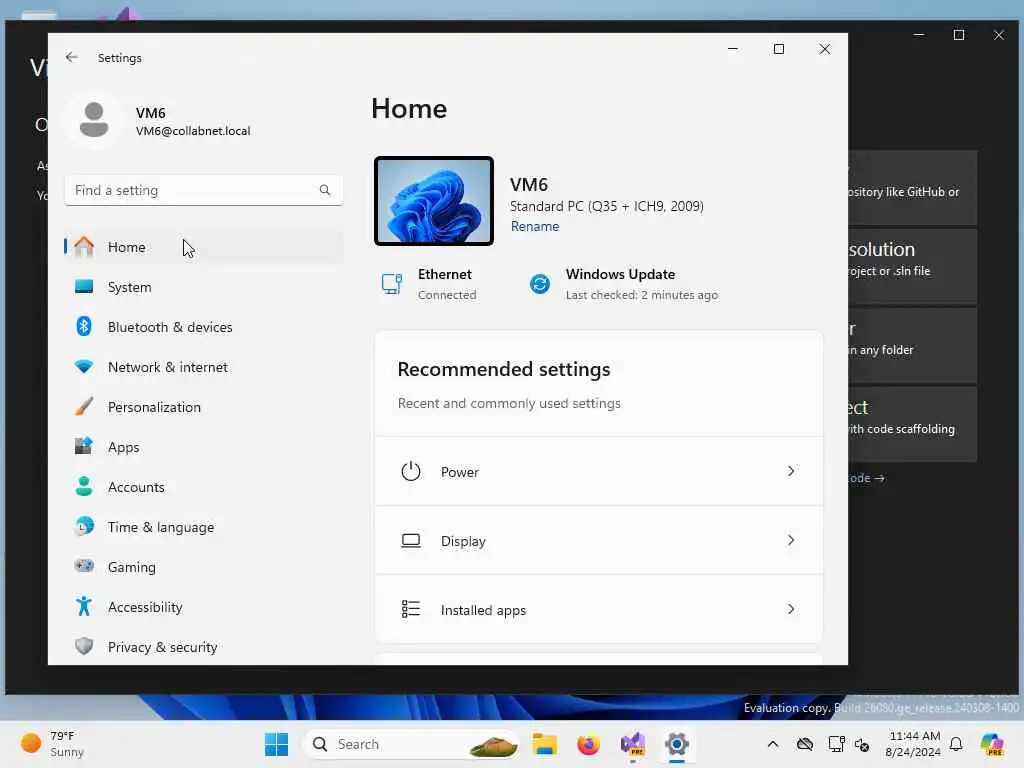Click the muted volume tray icon
Viewport: 1024px width, 768px height.
point(862,744)
